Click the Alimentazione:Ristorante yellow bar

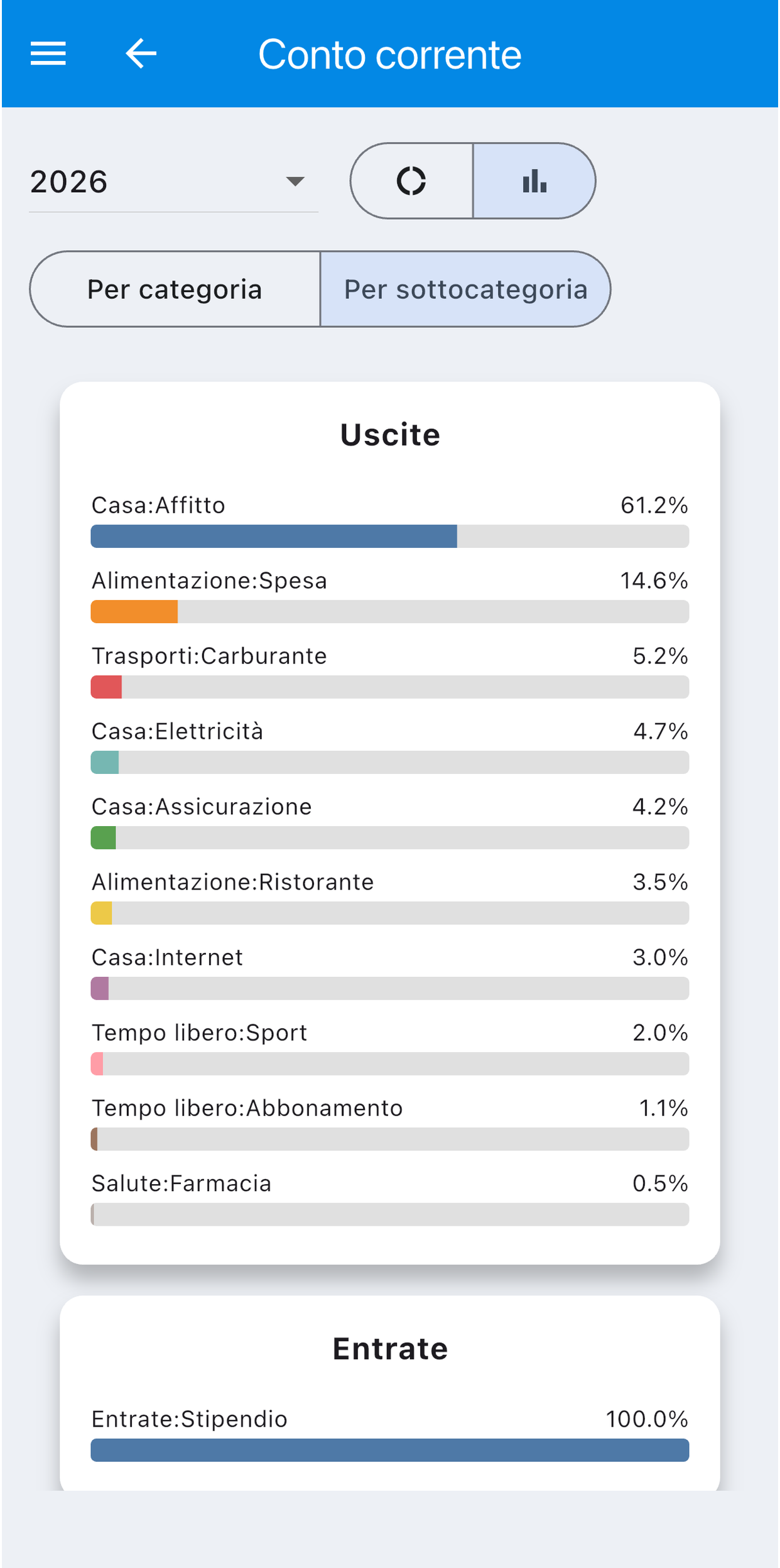pyautogui.click(x=102, y=913)
